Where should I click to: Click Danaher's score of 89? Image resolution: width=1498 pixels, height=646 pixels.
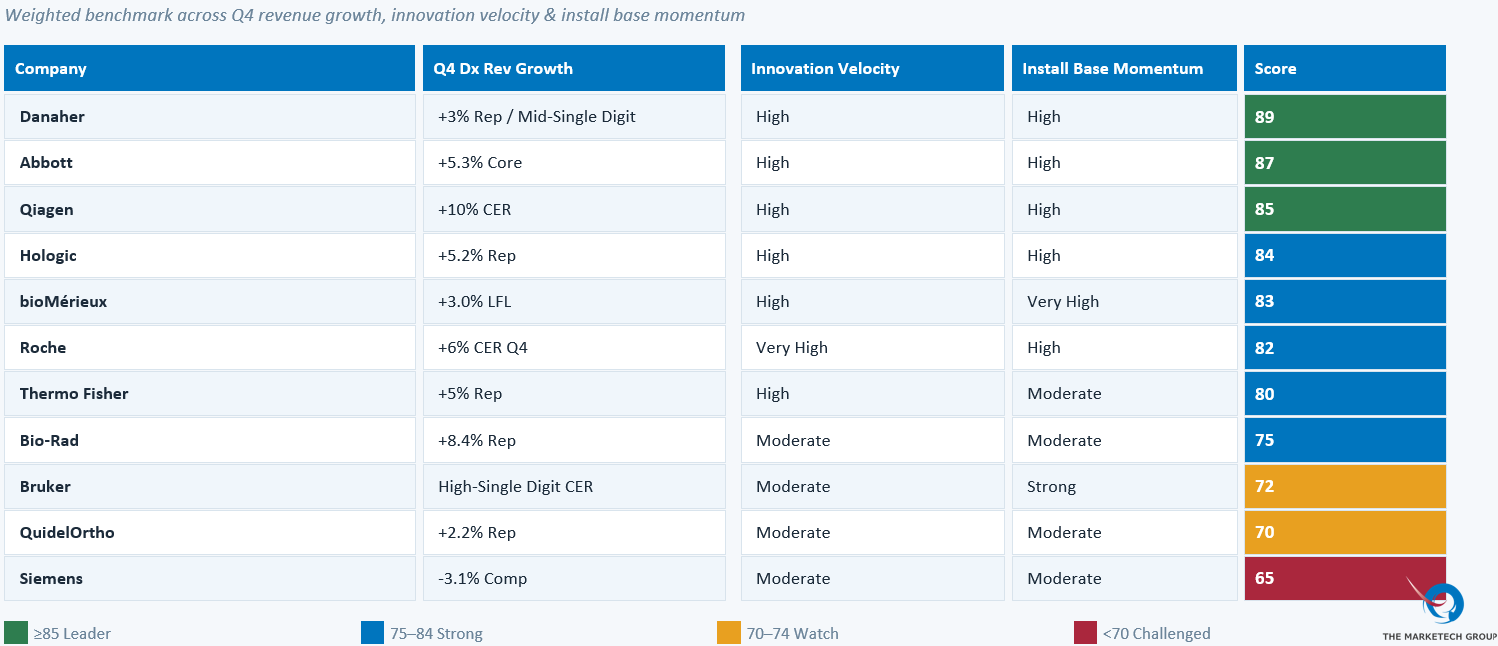click(x=1344, y=117)
